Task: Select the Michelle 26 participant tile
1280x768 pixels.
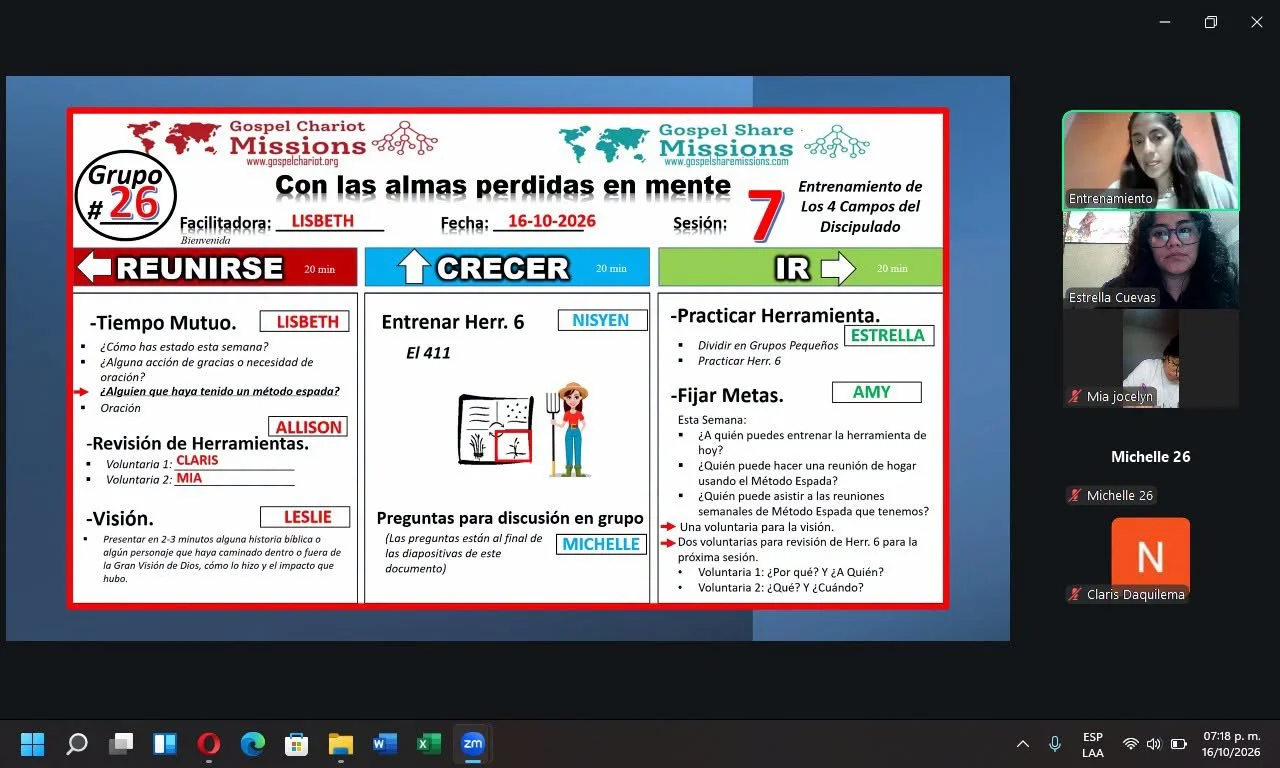Action: point(1151,457)
